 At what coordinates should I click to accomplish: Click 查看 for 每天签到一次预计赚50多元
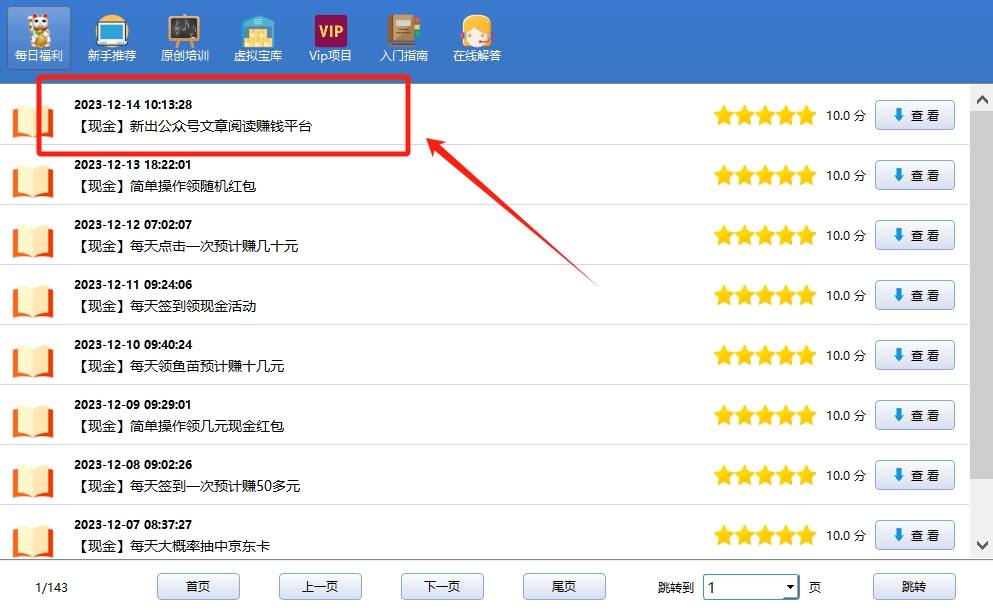pos(914,475)
